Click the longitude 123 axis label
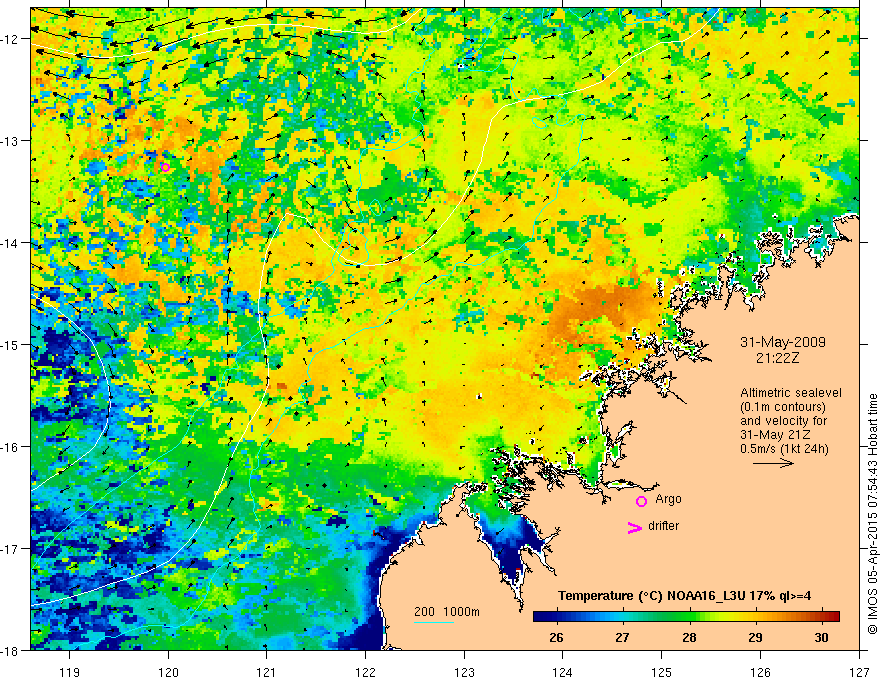 pos(464,672)
